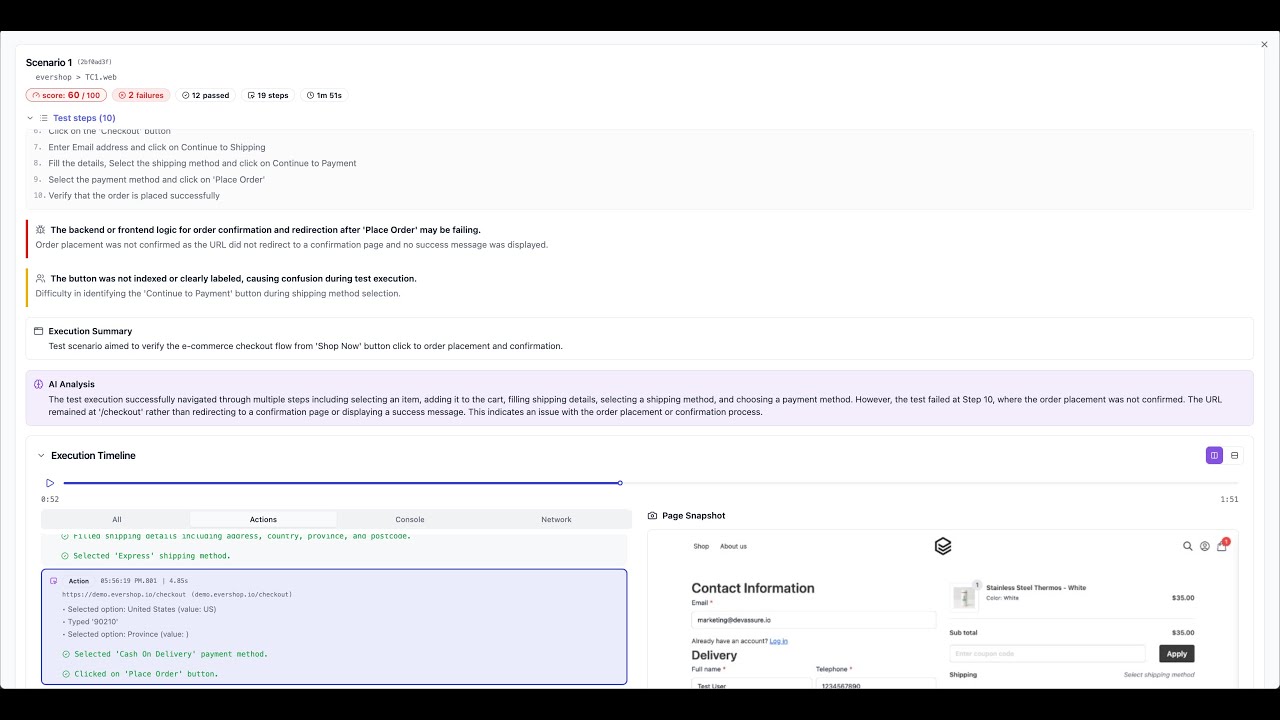The width and height of the screenshot is (1280, 720).
Task: Click the timeline progress handle
Action: pyautogui.click(x=620, y=483)
